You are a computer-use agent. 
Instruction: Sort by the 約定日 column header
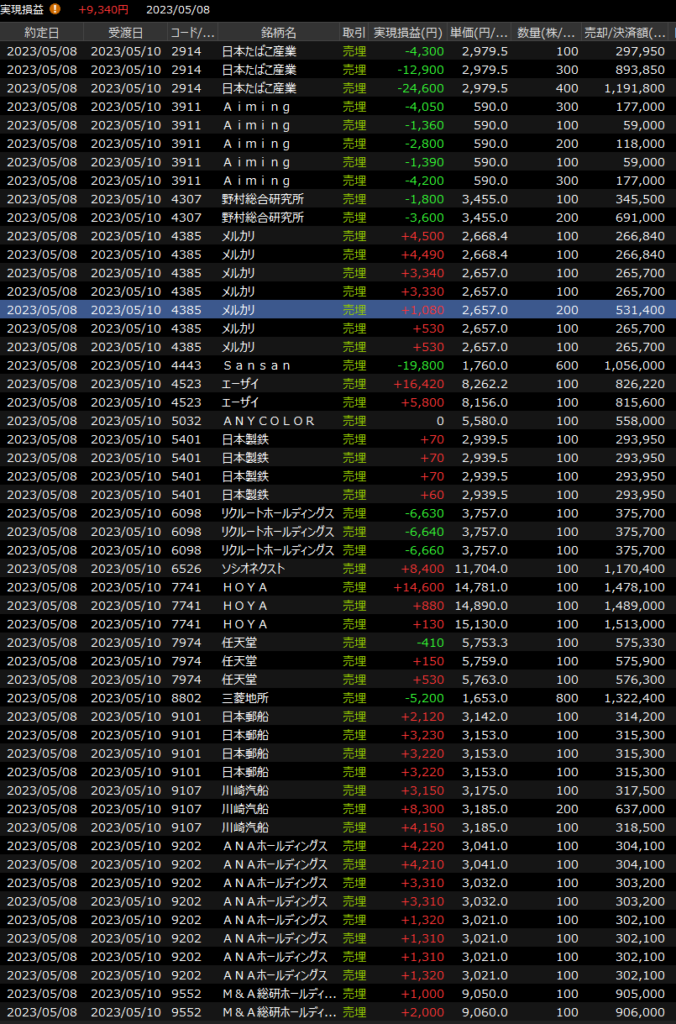(x=41, y=32)
